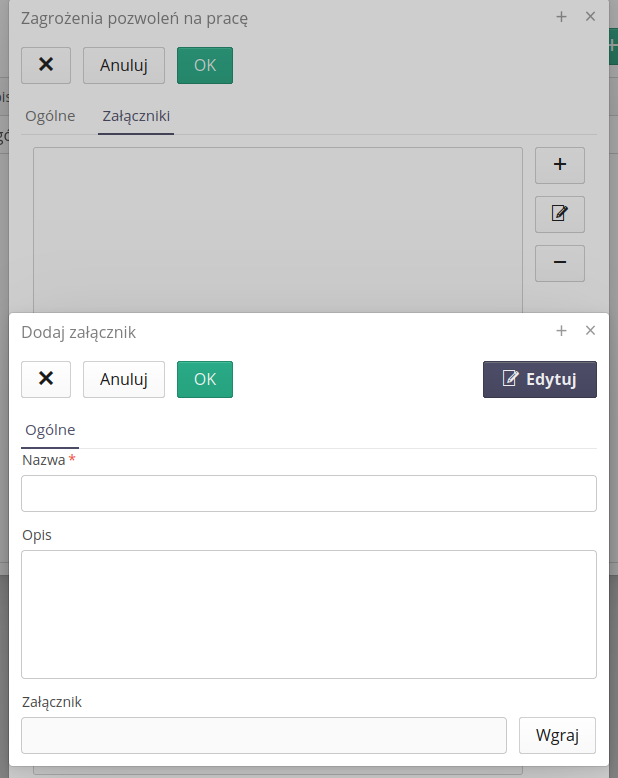Click the X button beside Anuluj in Dodaj załącznik
The image size is (618, 778).
(46, 379)
